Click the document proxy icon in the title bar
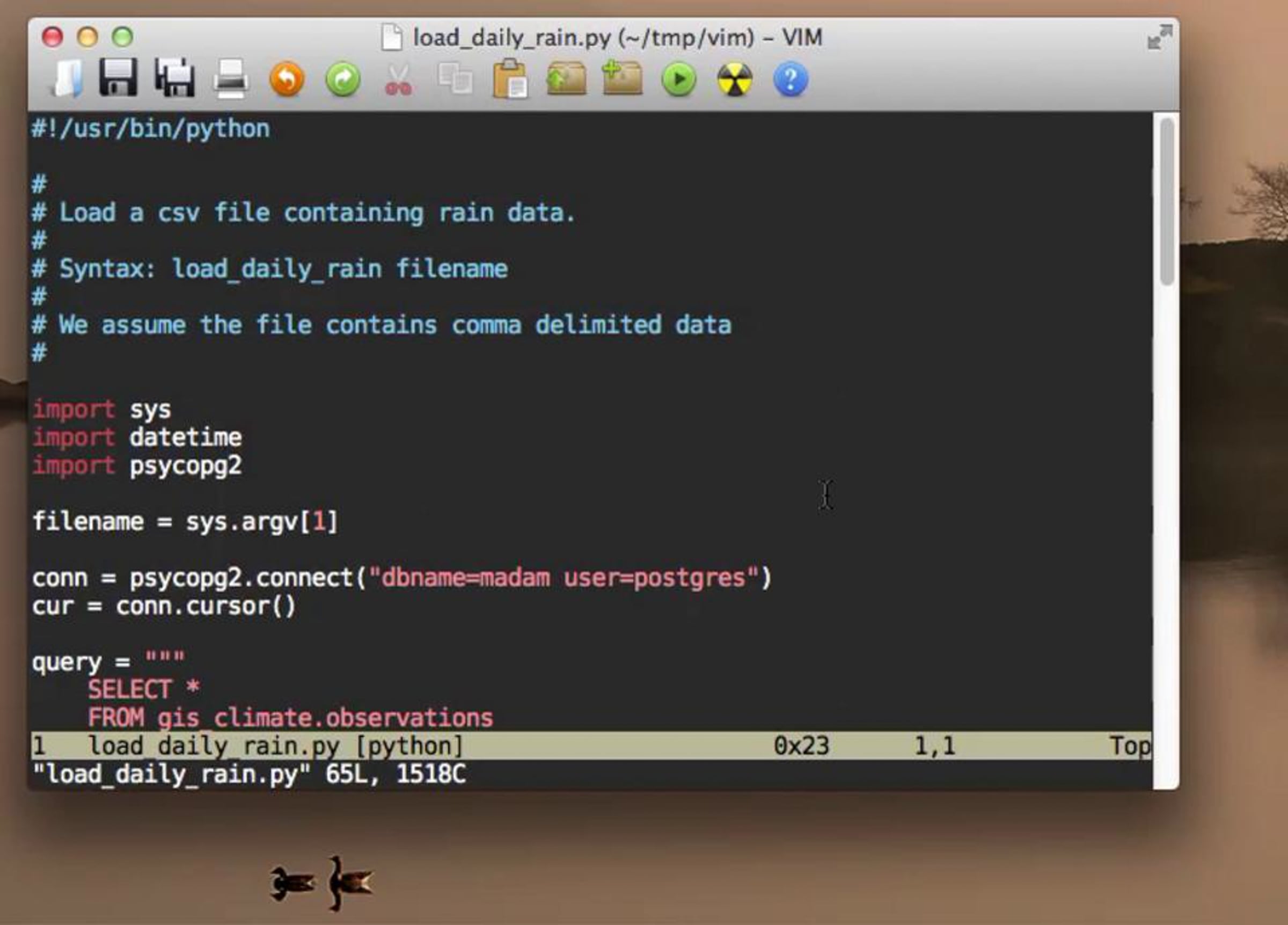The width and height of the screenshot is (1288, 925). tap(391, 38)
